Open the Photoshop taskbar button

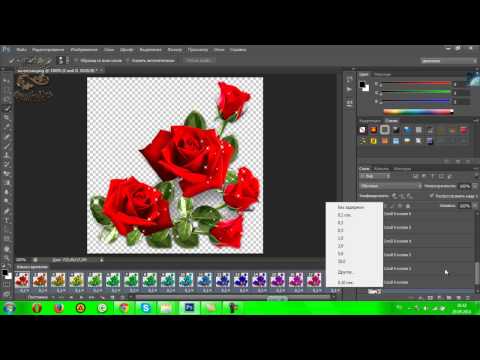pos(189,308)
